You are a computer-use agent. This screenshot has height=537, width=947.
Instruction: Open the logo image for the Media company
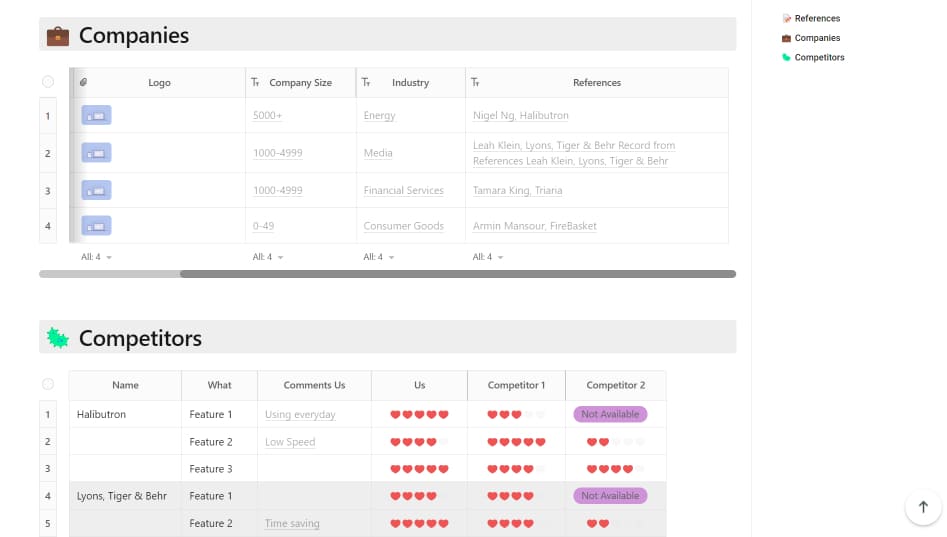tap(96, 153)
